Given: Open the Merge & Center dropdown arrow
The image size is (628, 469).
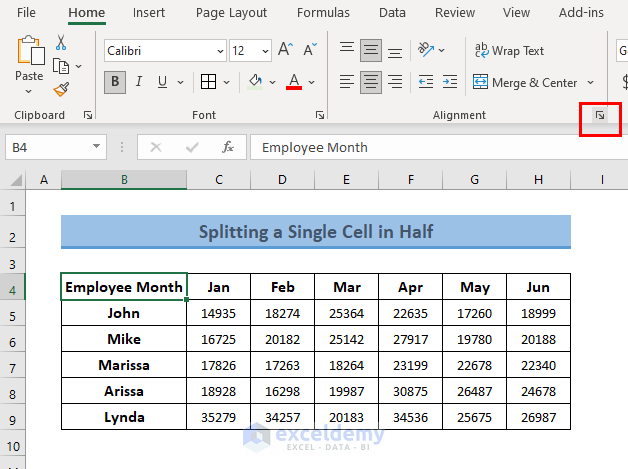Looking at the screenshot, I should click(x=591, y=82).
